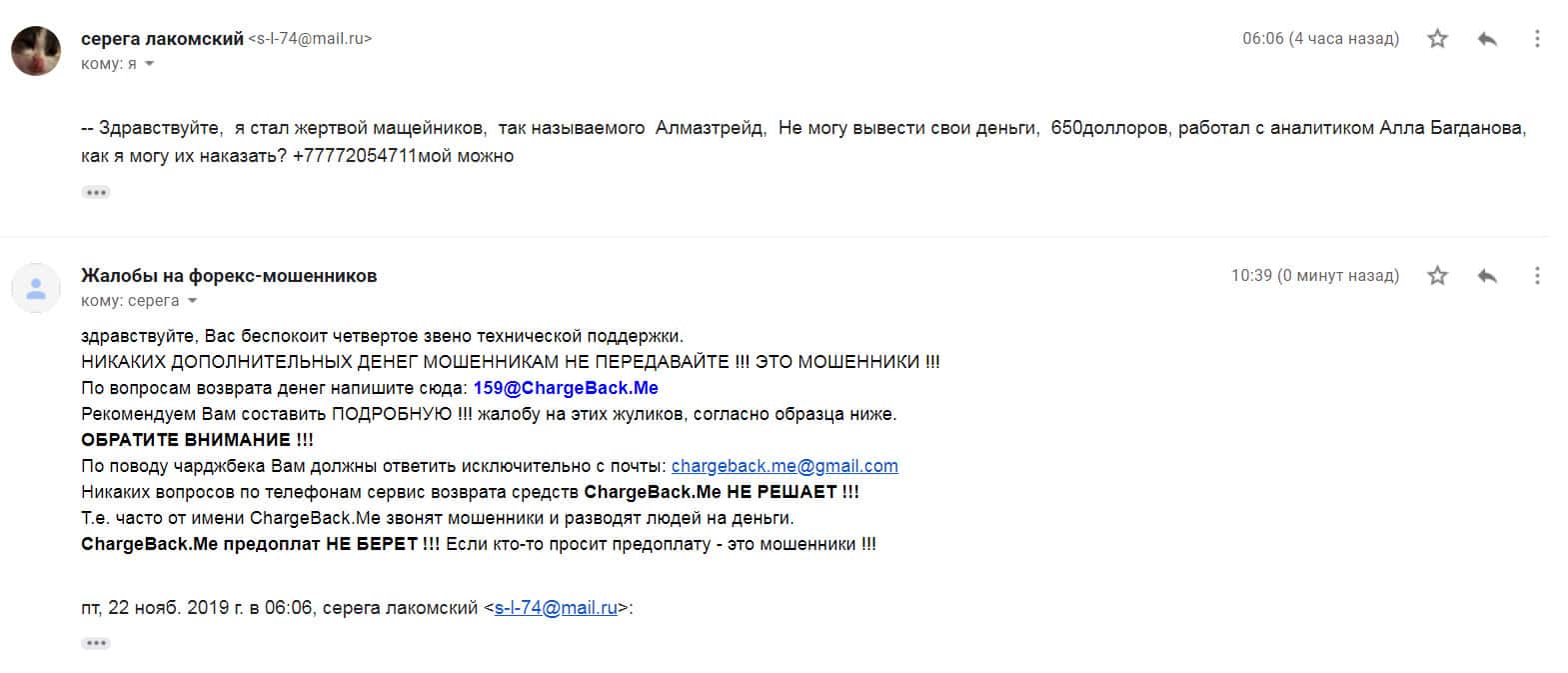Show trimmed content in first message
The height and width of the screenshot is (673, 1568).
96,192
